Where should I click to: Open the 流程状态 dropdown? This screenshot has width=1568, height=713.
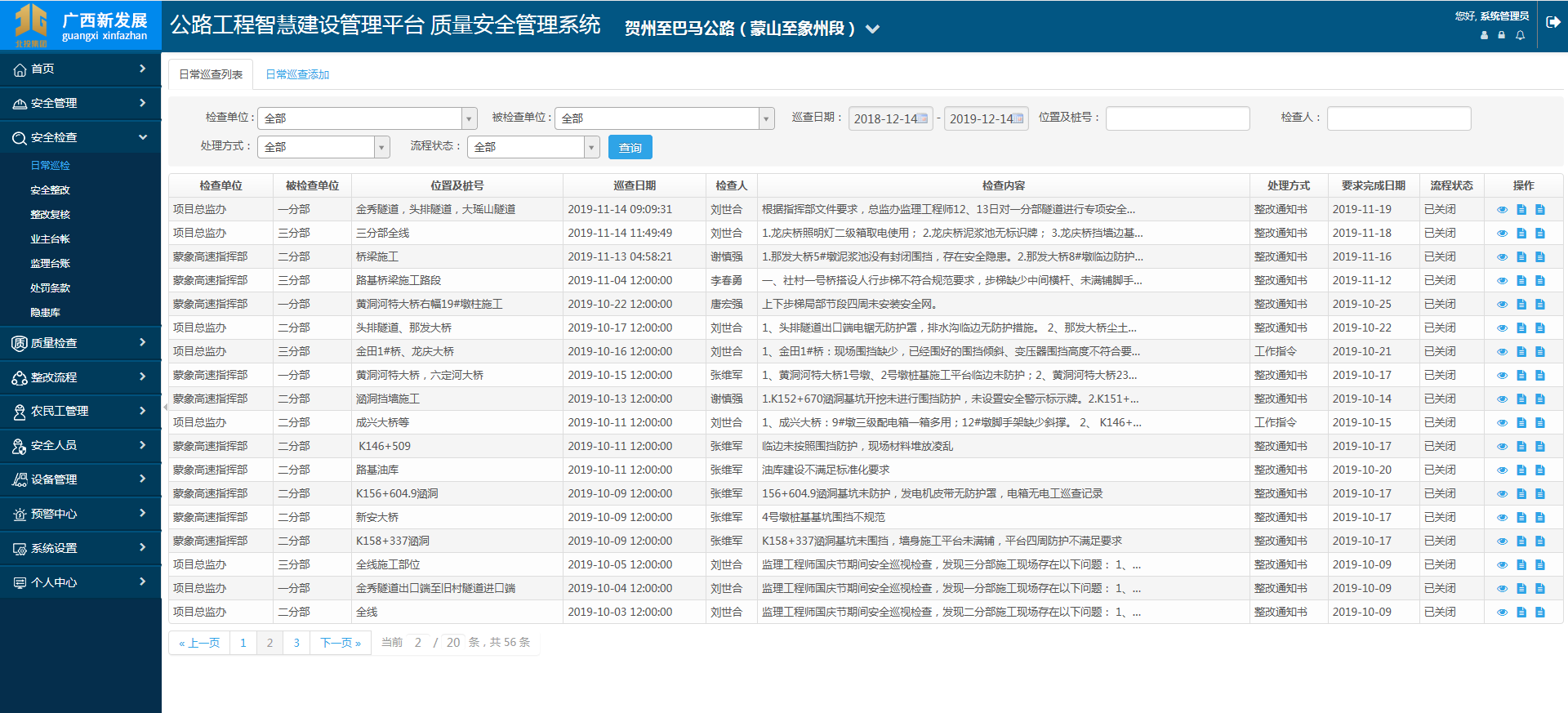pyautogui.click(x=591, y=147)
